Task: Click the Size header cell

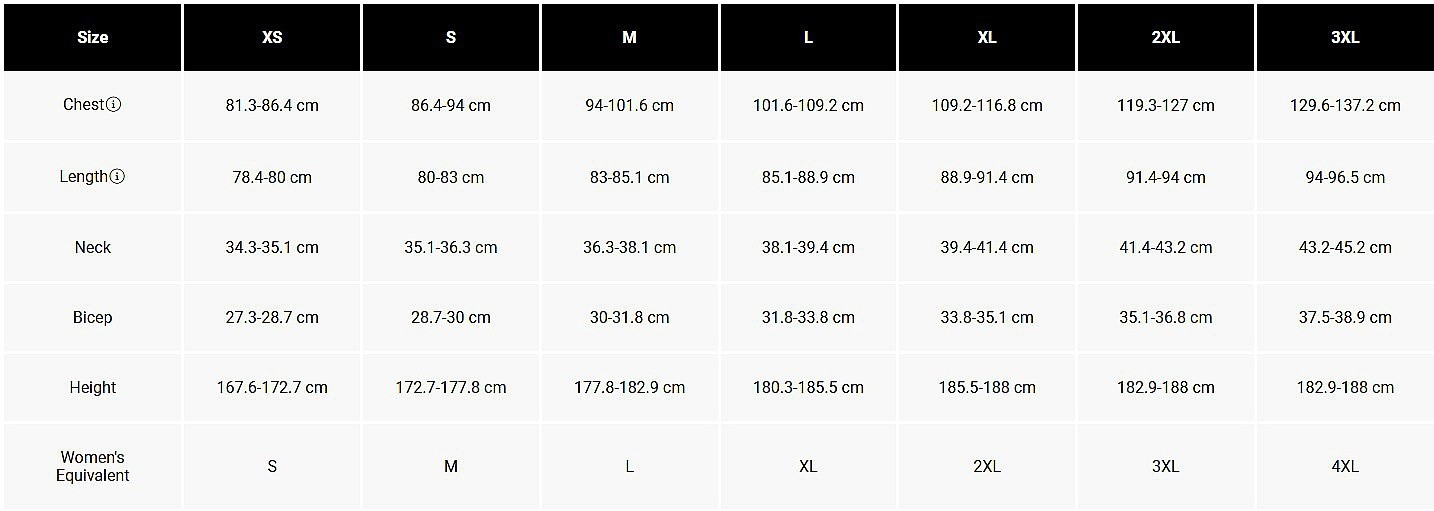Action: (92, 37)
